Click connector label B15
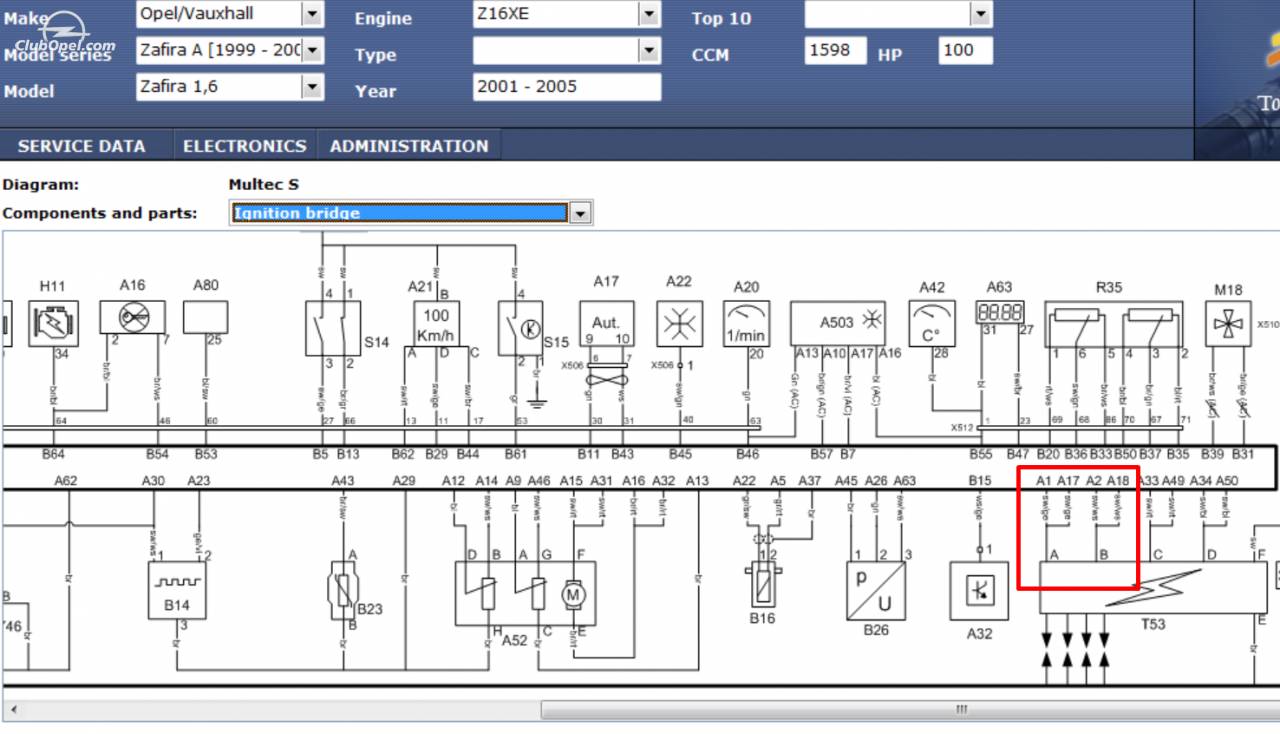The height and width of the screenshot is (734, 1280). pos(980,481)
